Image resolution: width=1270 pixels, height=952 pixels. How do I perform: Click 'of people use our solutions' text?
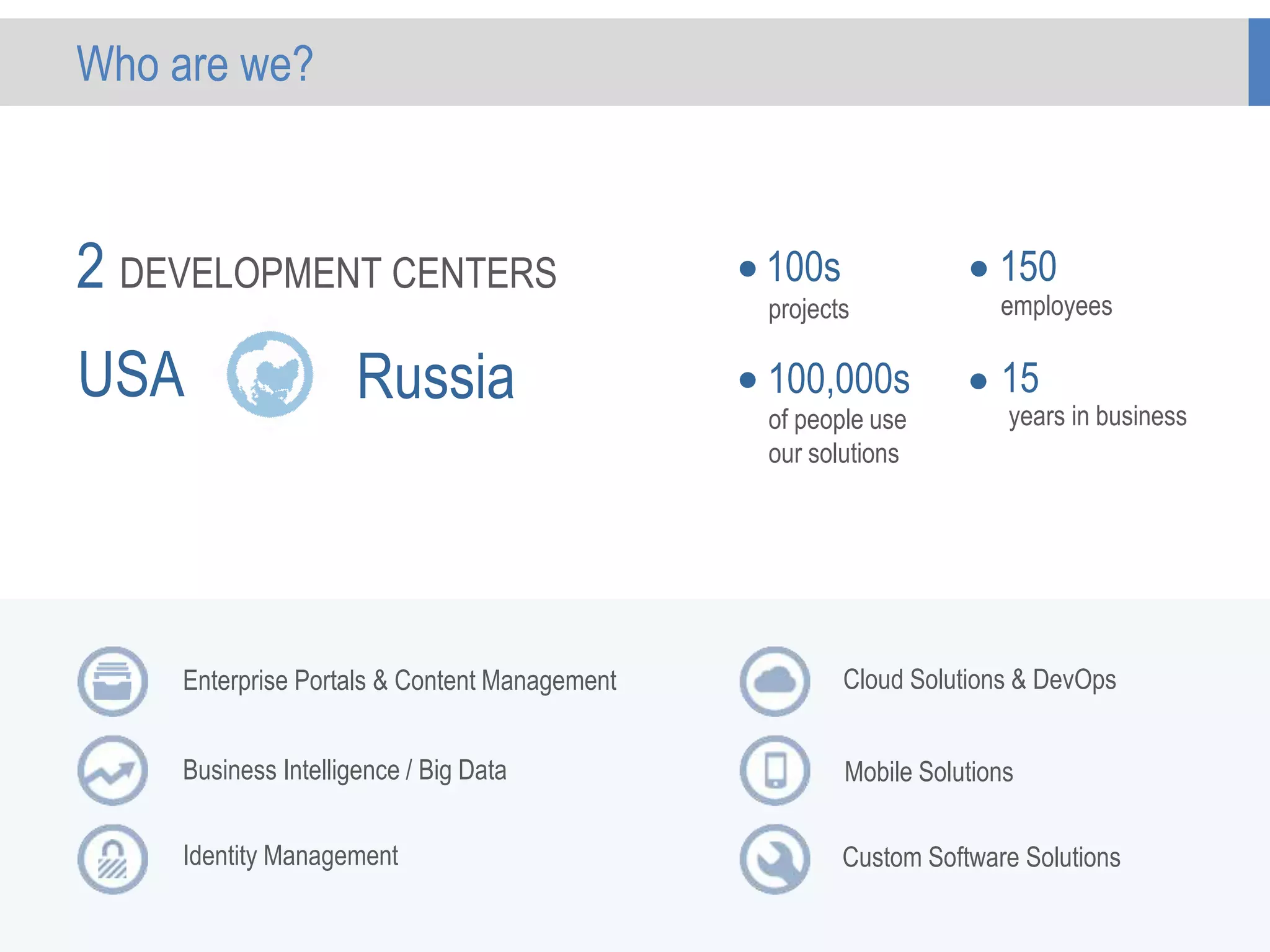pos(837,436)
